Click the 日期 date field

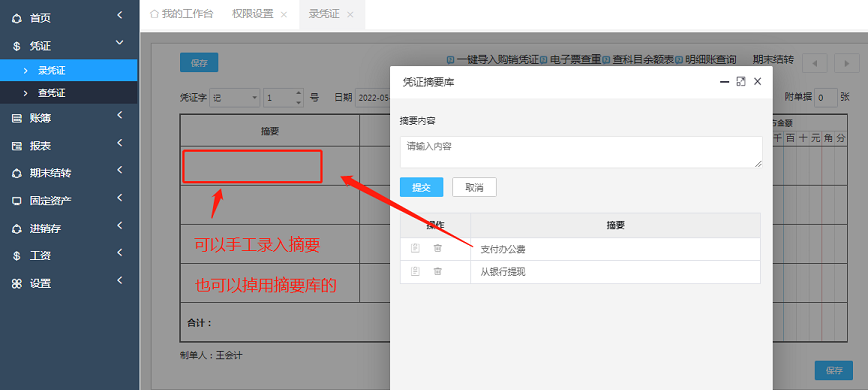[374, 97]
